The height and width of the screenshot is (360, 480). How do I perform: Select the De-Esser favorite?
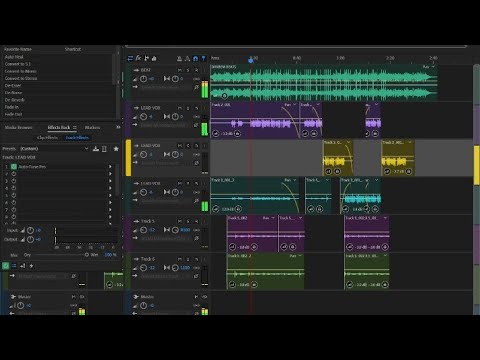click(13, 85)
